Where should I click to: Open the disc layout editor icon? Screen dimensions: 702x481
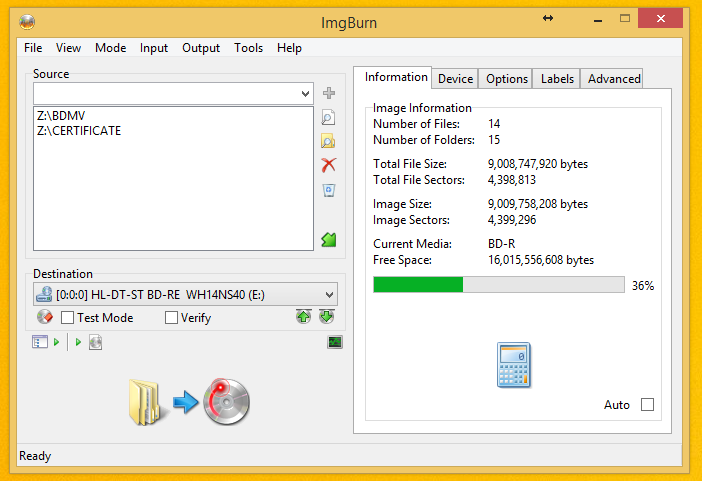tap(39, 342)
